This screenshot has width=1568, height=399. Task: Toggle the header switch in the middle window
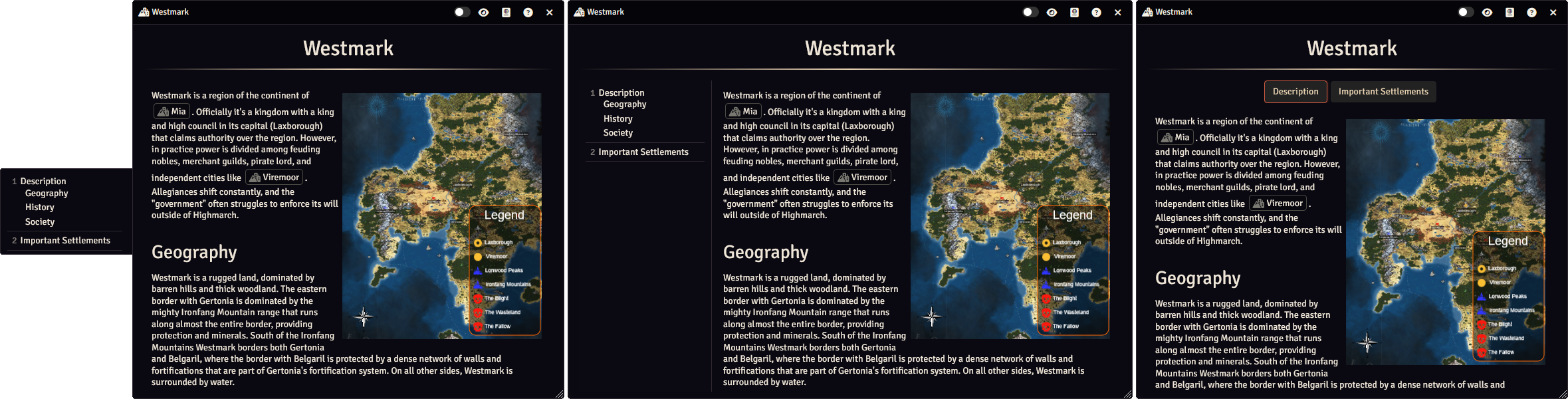[x=1030, y=12]
